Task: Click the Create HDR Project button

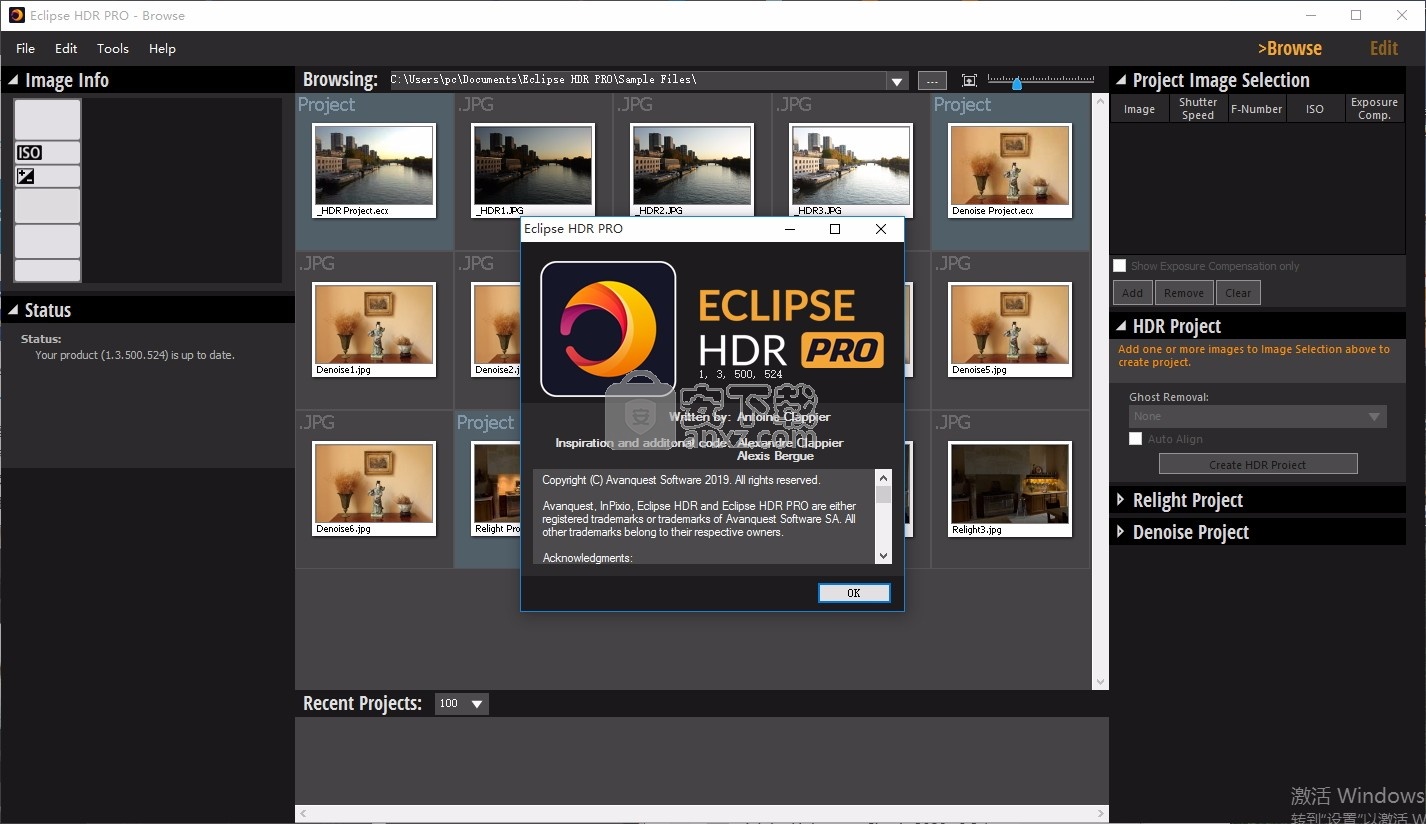Action: coord(1258,464)
